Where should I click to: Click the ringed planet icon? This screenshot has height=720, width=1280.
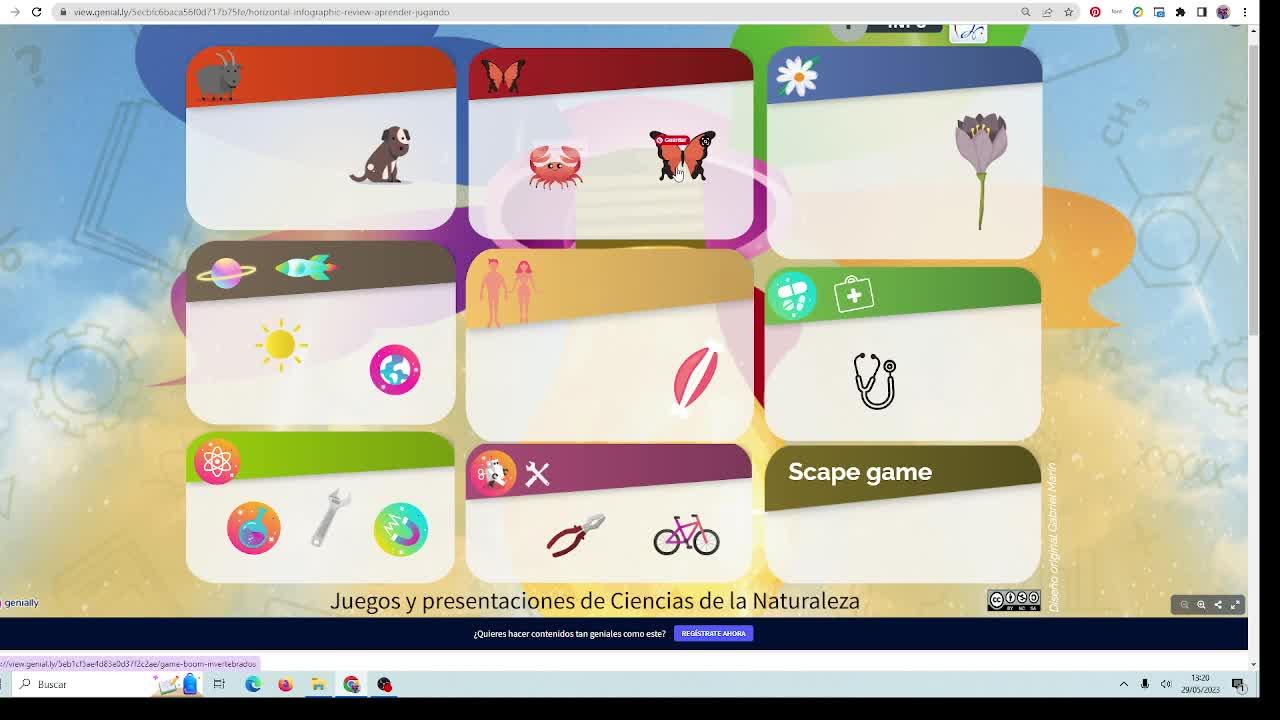(226, 272)
